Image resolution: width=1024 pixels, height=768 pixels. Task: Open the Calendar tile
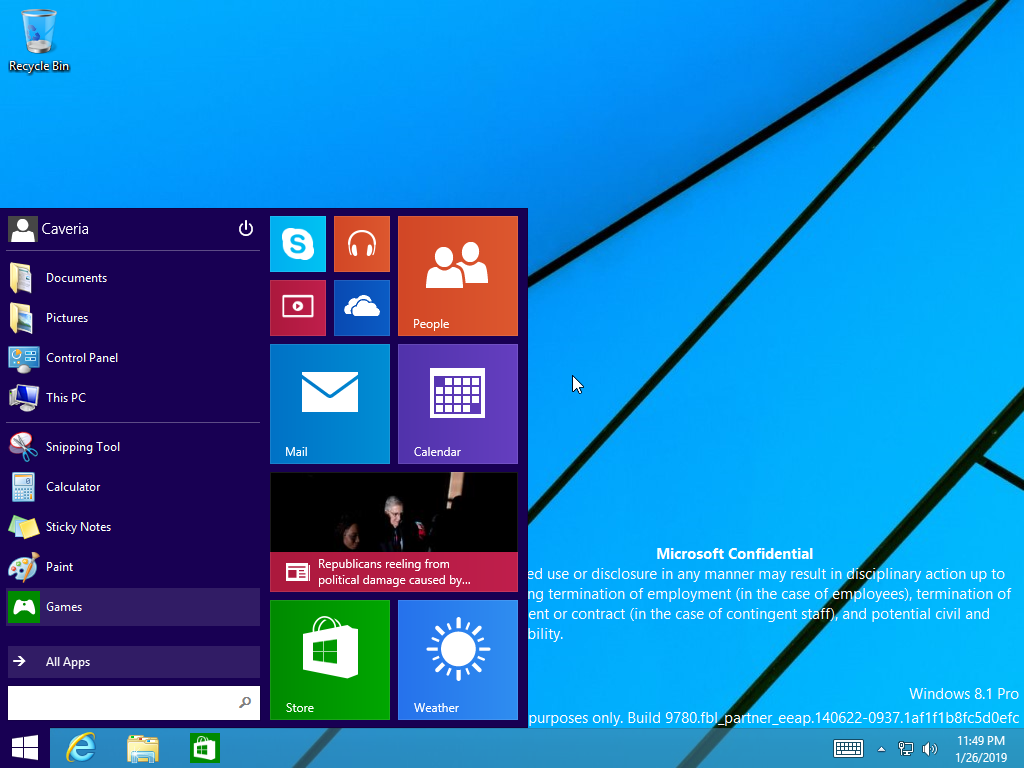pos(457,404)
